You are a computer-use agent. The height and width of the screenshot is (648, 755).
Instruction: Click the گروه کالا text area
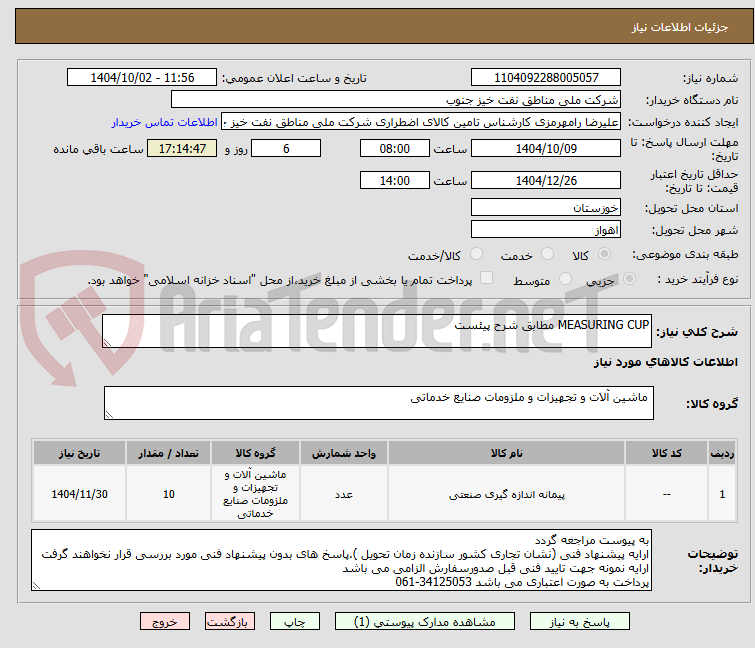pyautogui.click(x=378, y=403)
